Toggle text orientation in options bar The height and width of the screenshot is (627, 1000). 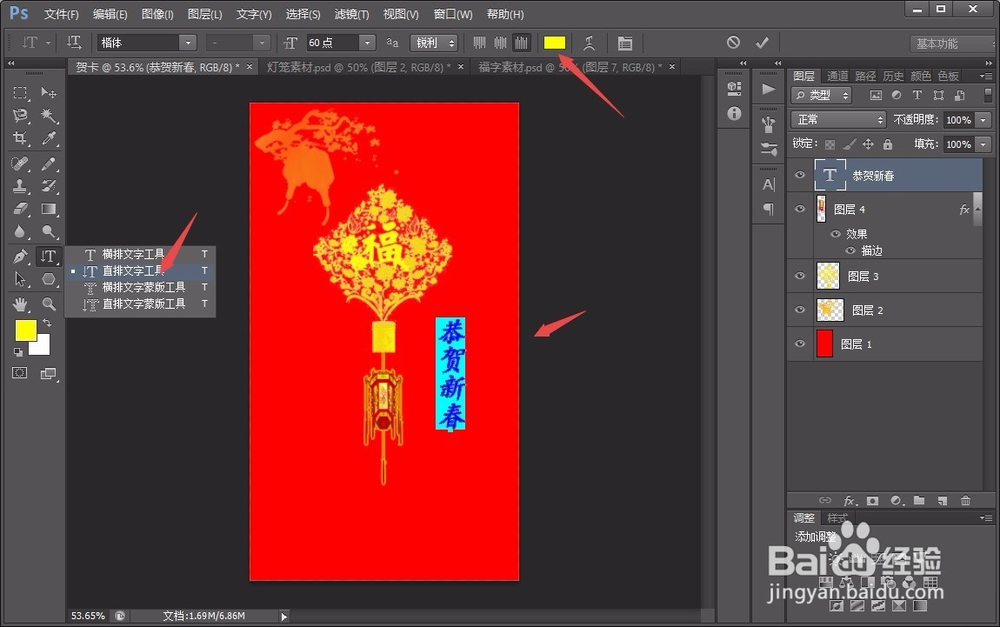tap(74, 42)
